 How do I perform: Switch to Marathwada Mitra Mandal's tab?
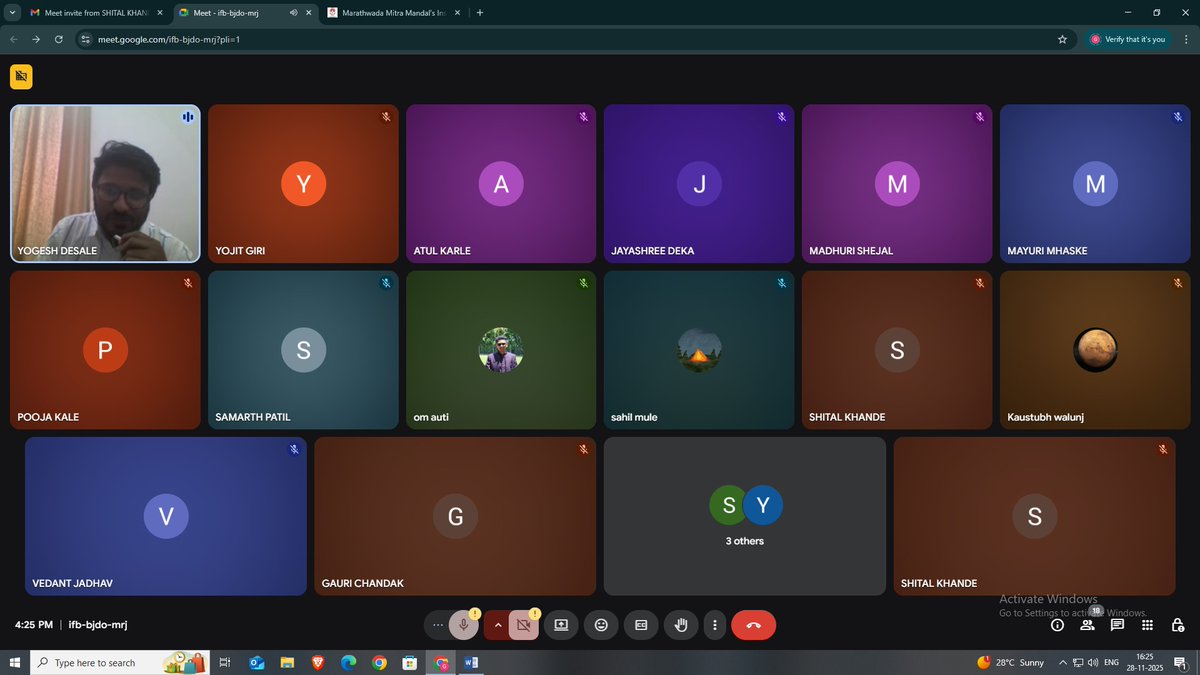click(x=392, y=13)
